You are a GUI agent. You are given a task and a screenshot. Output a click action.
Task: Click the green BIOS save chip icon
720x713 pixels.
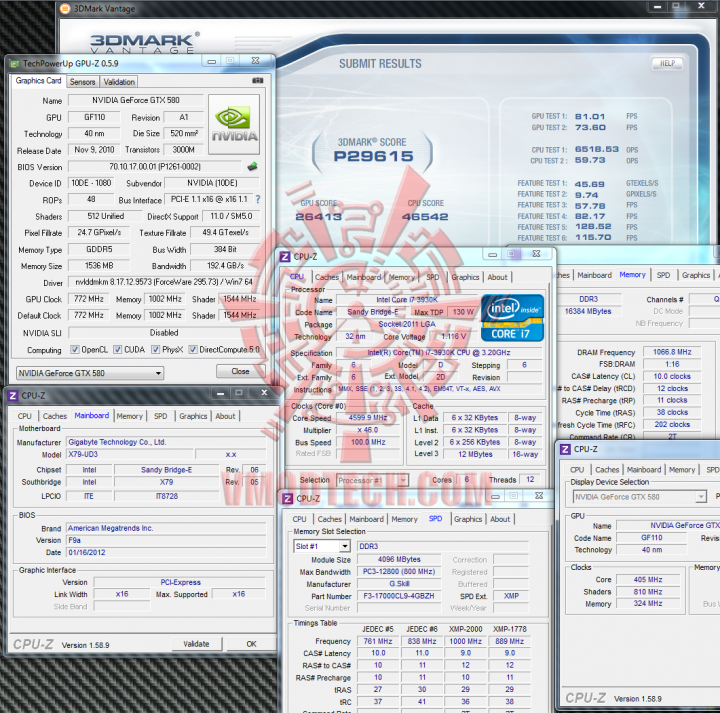click(252, 166)
